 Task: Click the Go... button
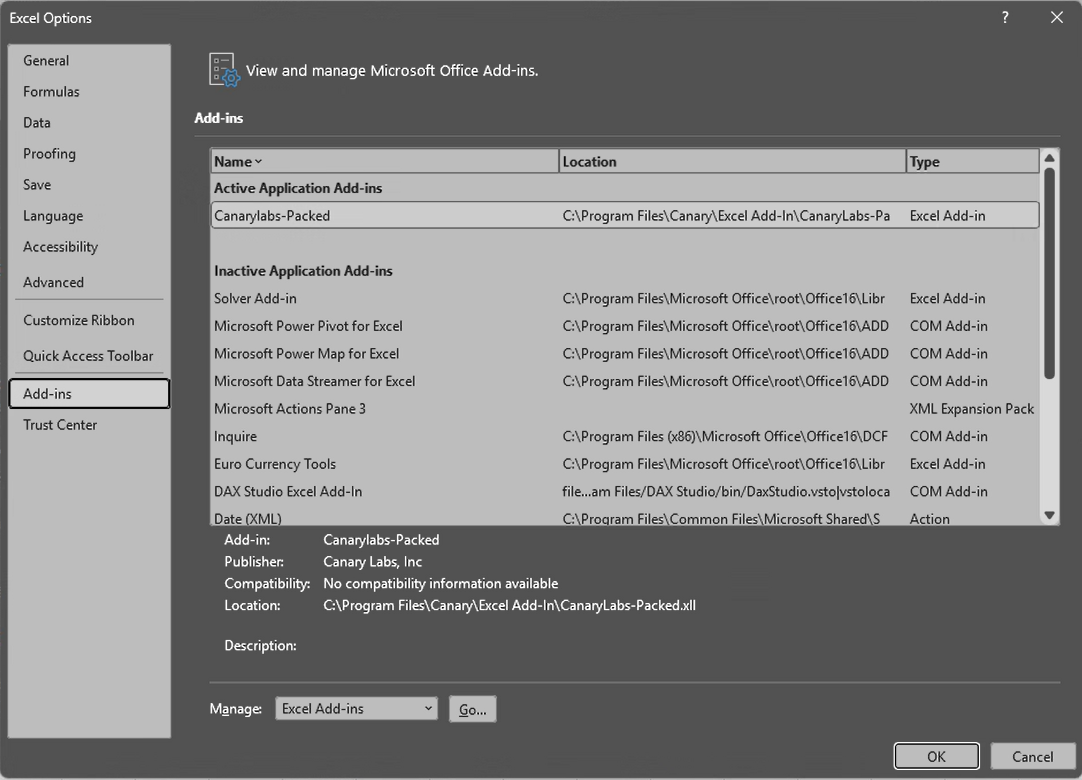[x=473, y=710]
